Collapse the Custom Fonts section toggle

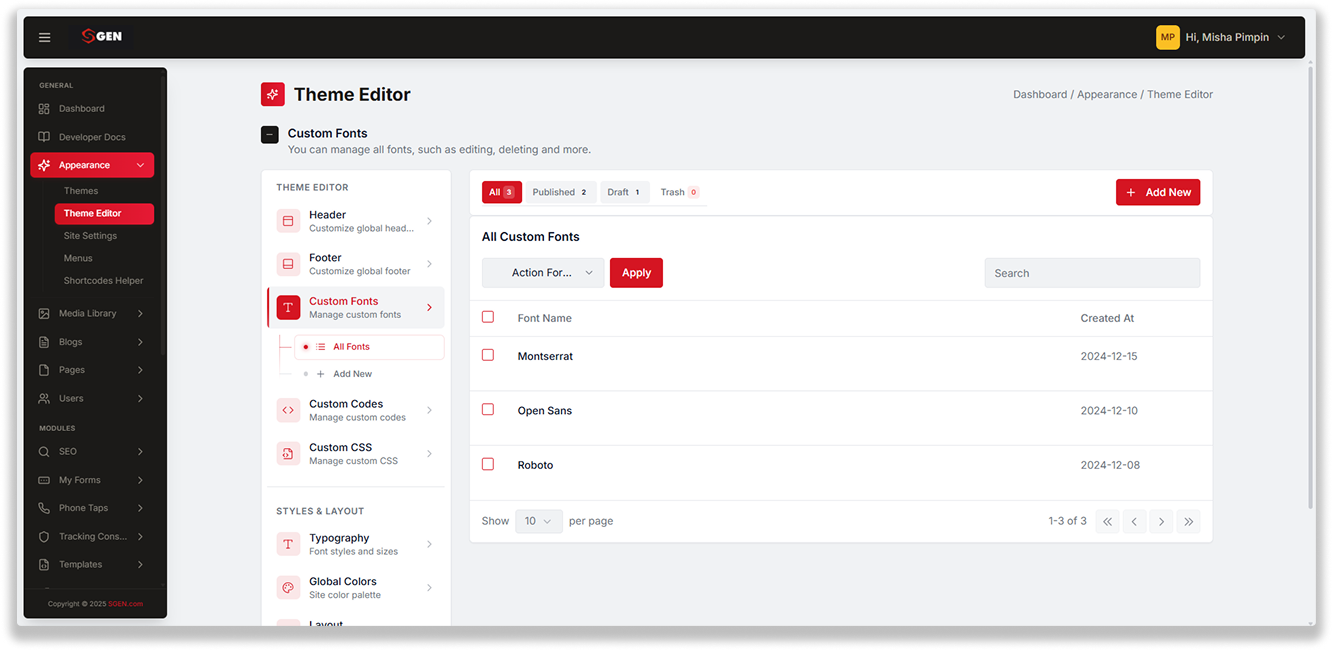point(270,134)
